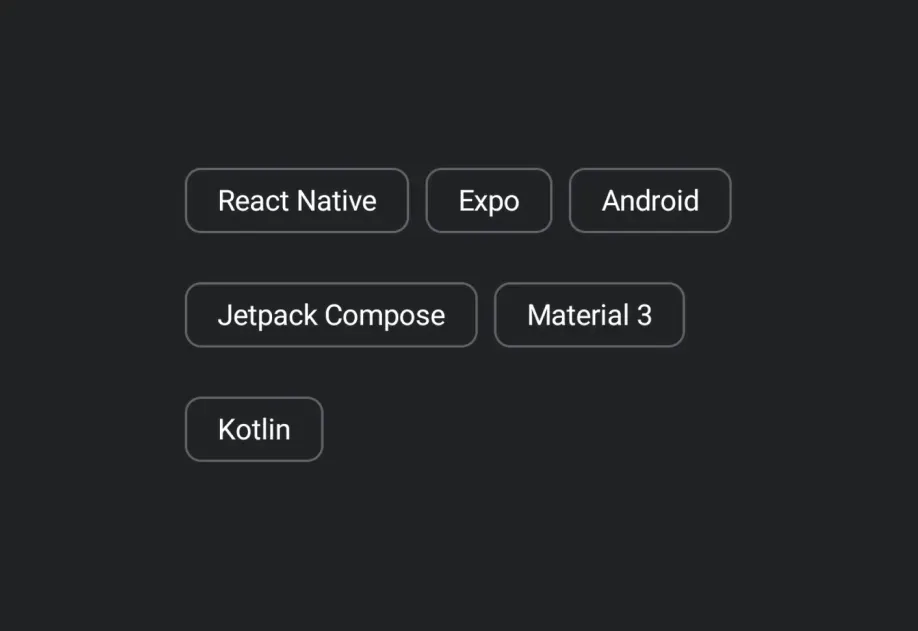Toggle the Kotlin filter tag
The height and width of the screenshot is (631, 918).
(254, 430)
